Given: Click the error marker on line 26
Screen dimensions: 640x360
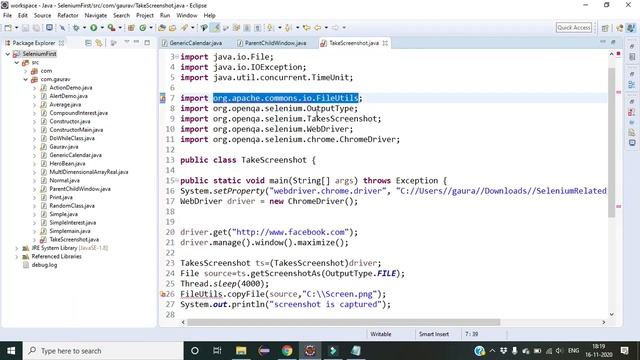Looking at the screenshot, I should pyautogui.click(x=162, y=294).
